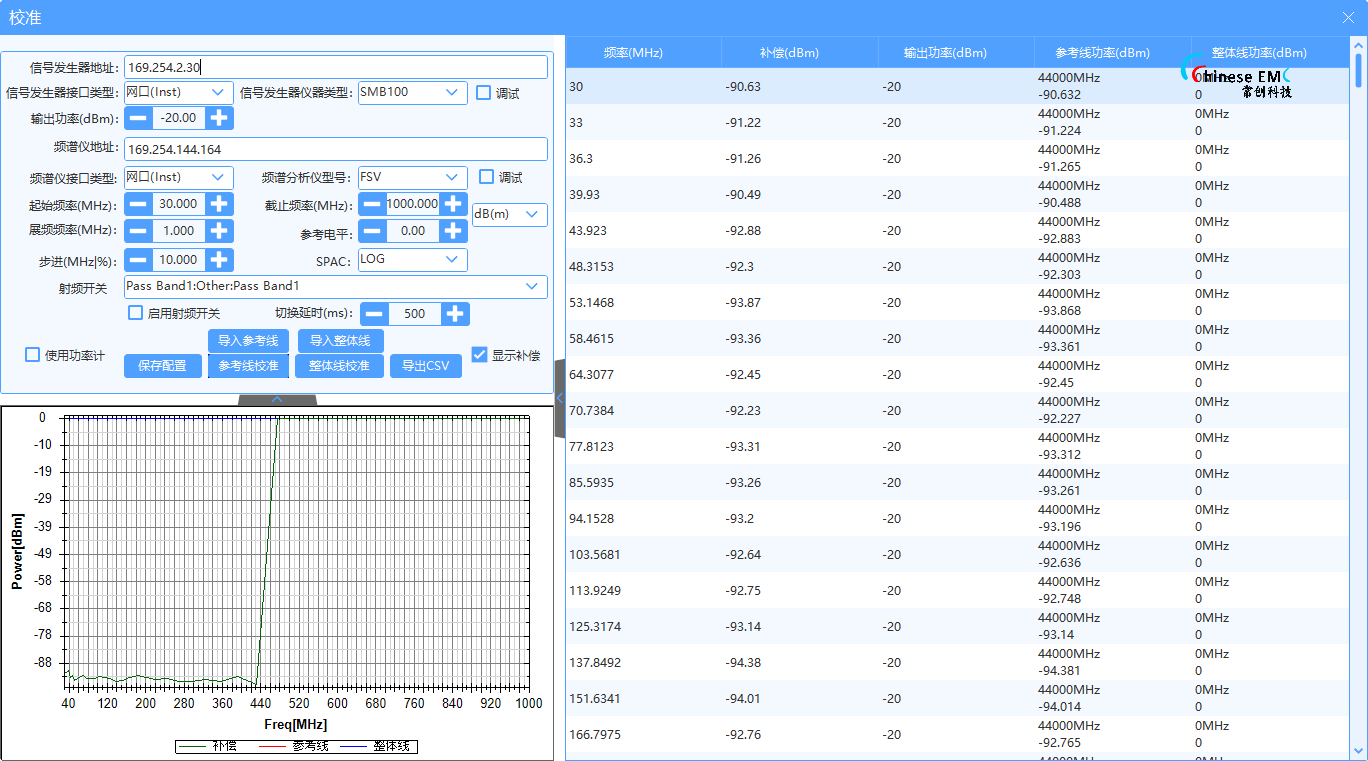Click spectrum analyzer address field 169.254.144.164
The image size is (1368, 761).
(336, 149)
